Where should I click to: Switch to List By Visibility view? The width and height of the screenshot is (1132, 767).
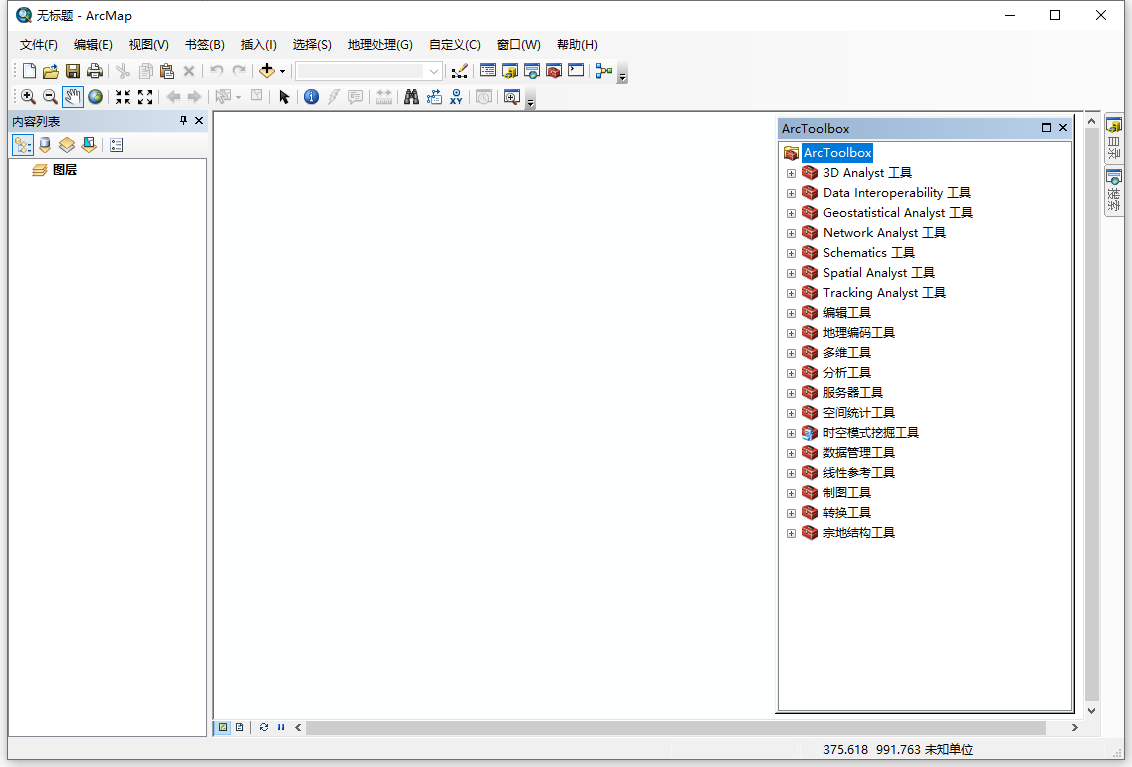point(66,145)
